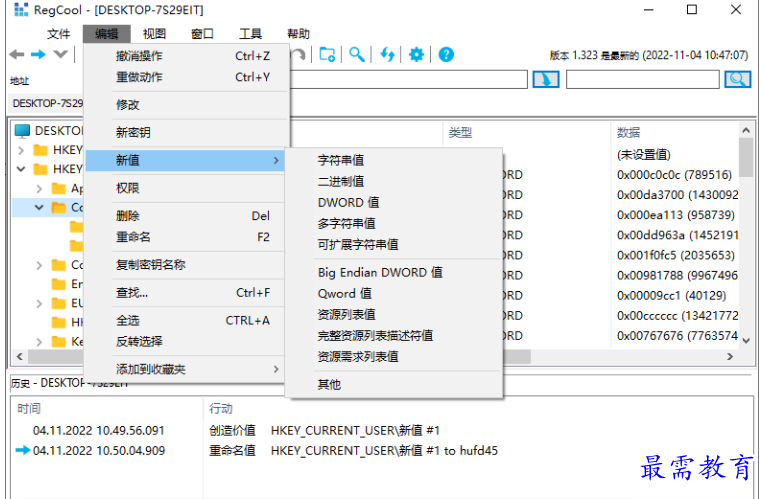Select the DESKTOP-7S29 tab
The width and height of the screenshot is (762, 499).
pos(46,103)
